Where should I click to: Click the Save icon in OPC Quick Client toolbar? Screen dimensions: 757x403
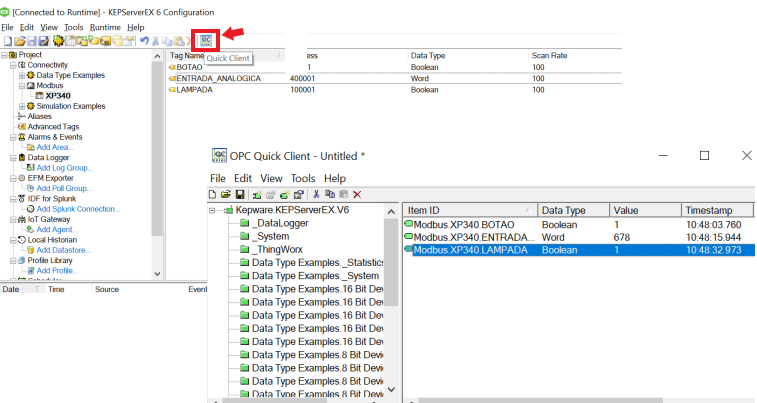[240, 194]
